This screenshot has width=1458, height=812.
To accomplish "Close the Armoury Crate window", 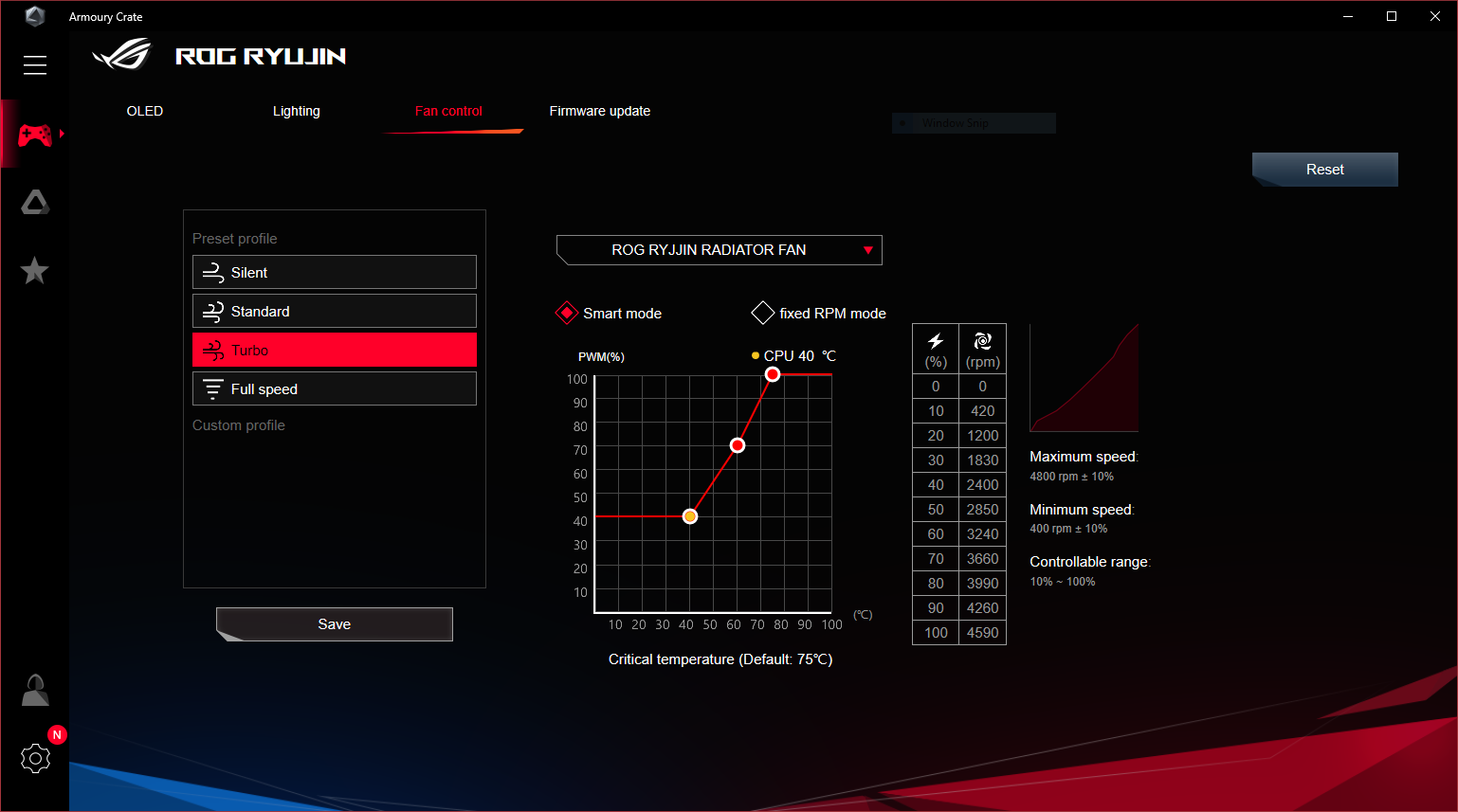I will 1435,16.
